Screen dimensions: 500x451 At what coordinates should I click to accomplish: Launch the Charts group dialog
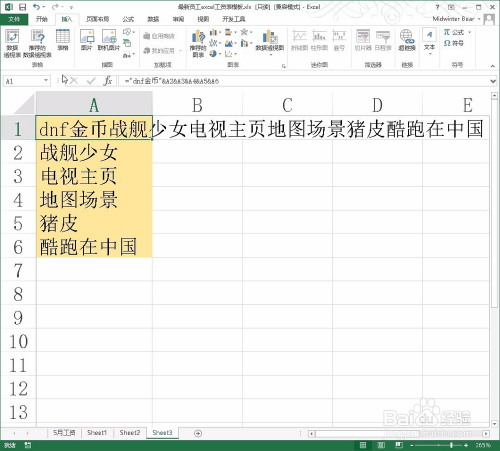coord(284,66)
